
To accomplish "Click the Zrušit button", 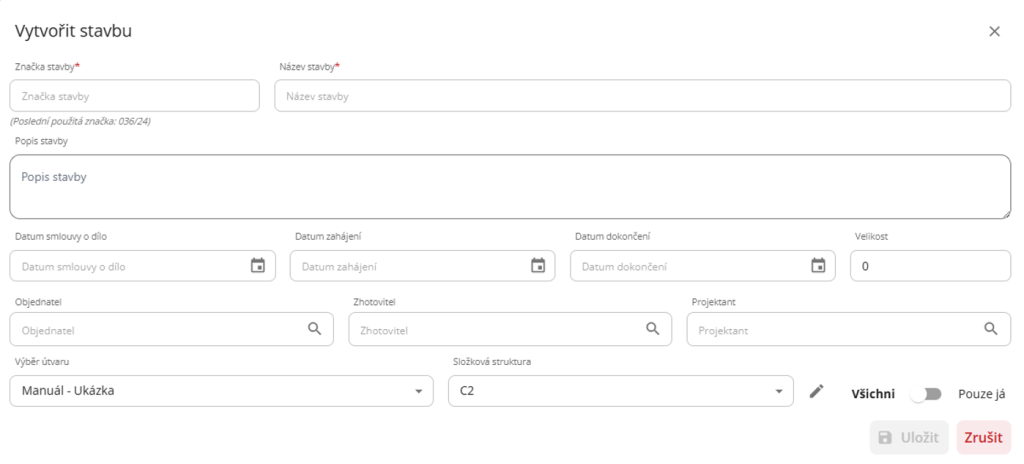I will pyautogui.click(x=983, y=438).
